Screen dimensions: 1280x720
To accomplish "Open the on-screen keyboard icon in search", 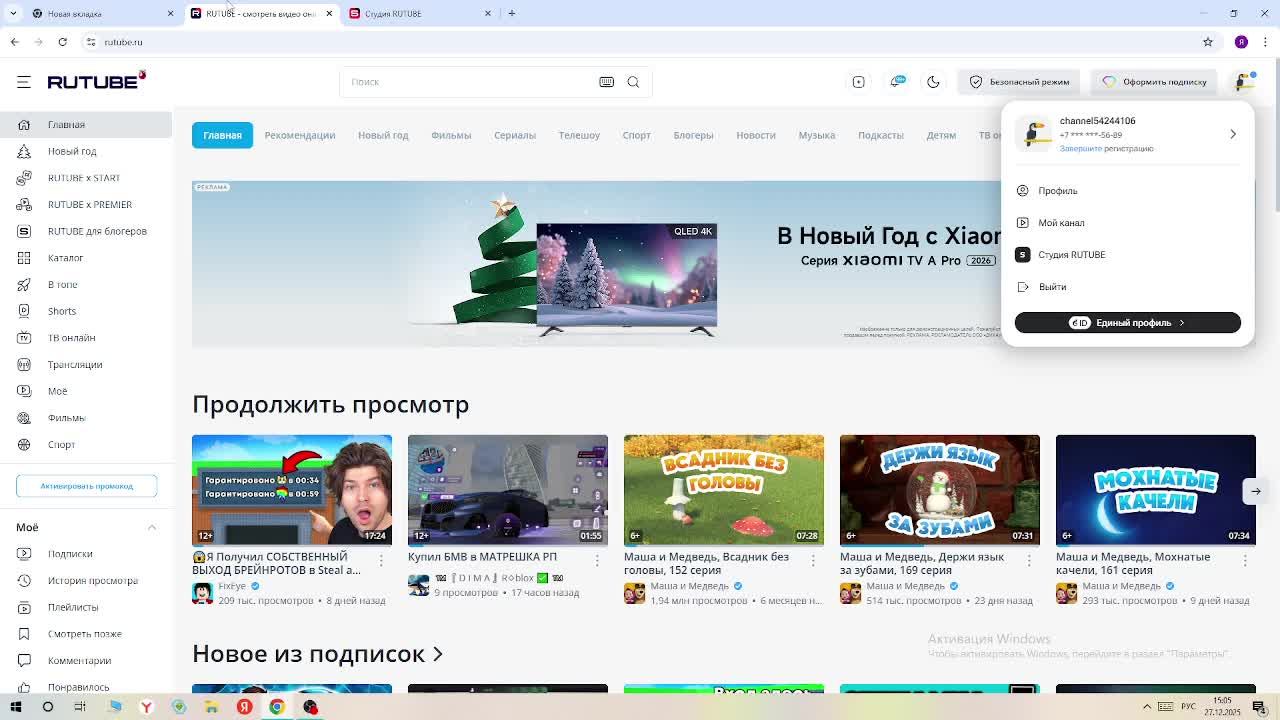I will (606, 82).
